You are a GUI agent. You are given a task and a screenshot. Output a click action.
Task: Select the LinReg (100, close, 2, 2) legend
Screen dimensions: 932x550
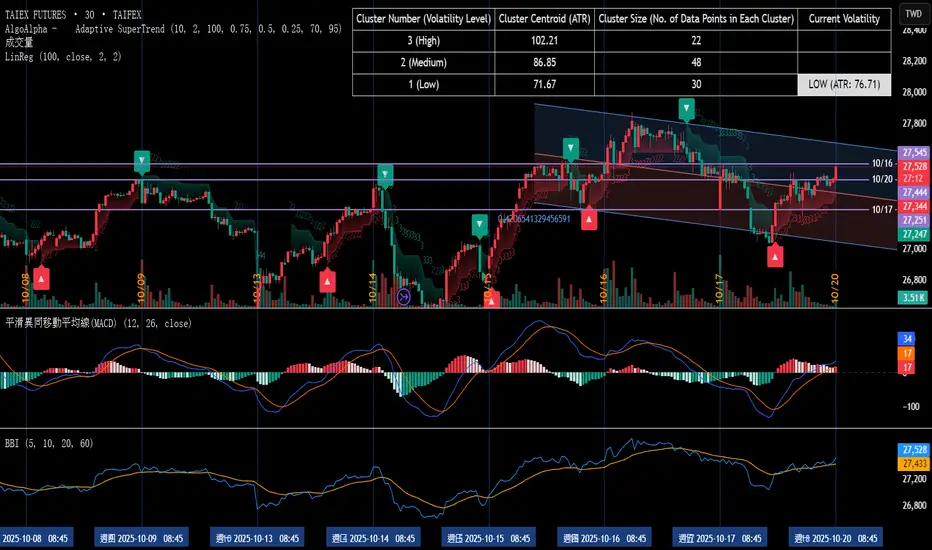(x=63, y=56)
